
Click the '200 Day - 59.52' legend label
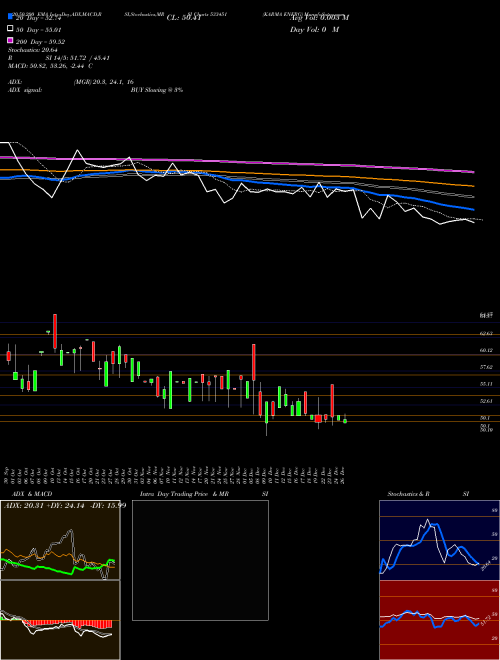point(40,42)
